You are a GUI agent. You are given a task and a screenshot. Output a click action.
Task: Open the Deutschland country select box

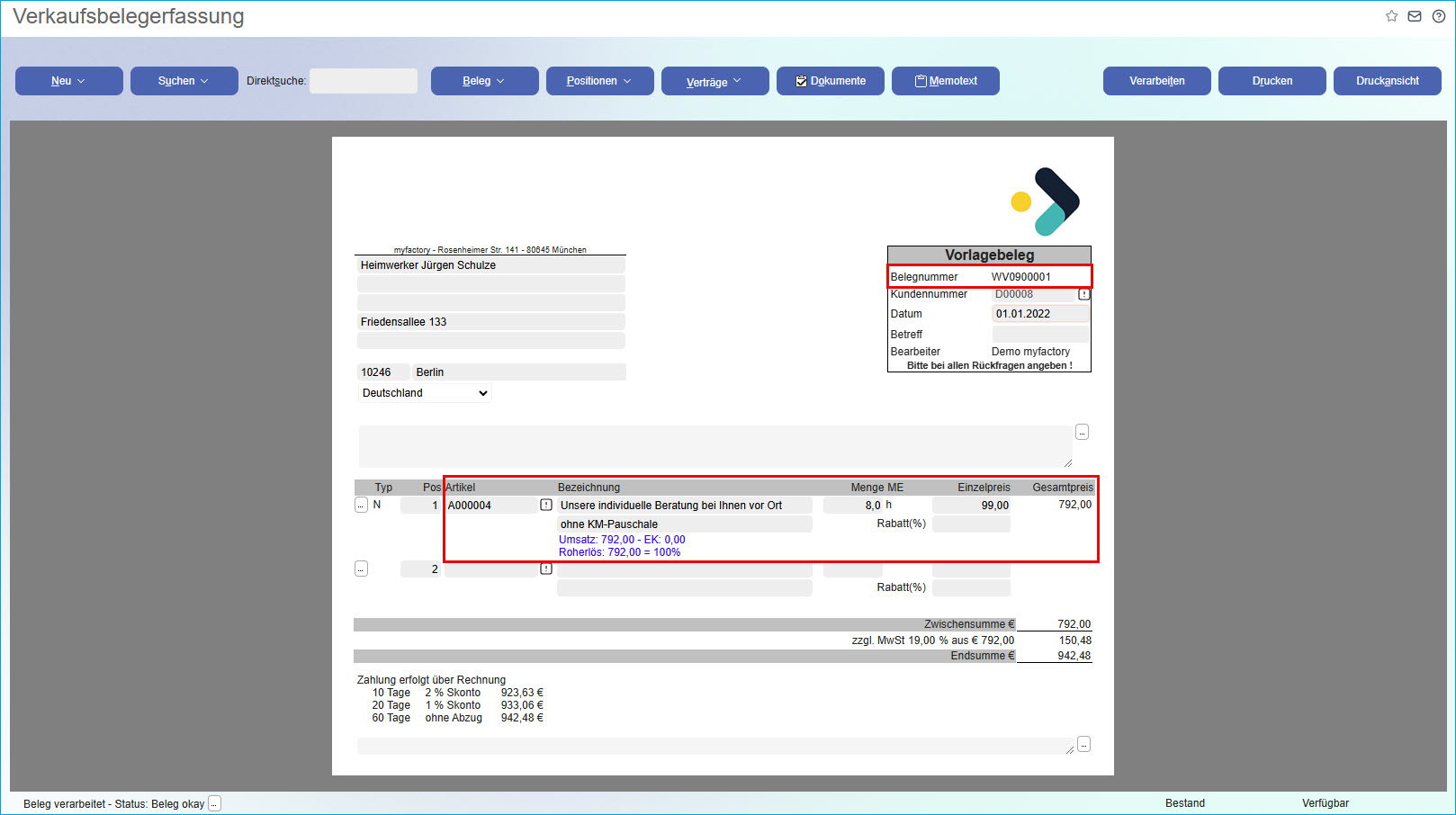click(x=425, y=393)
